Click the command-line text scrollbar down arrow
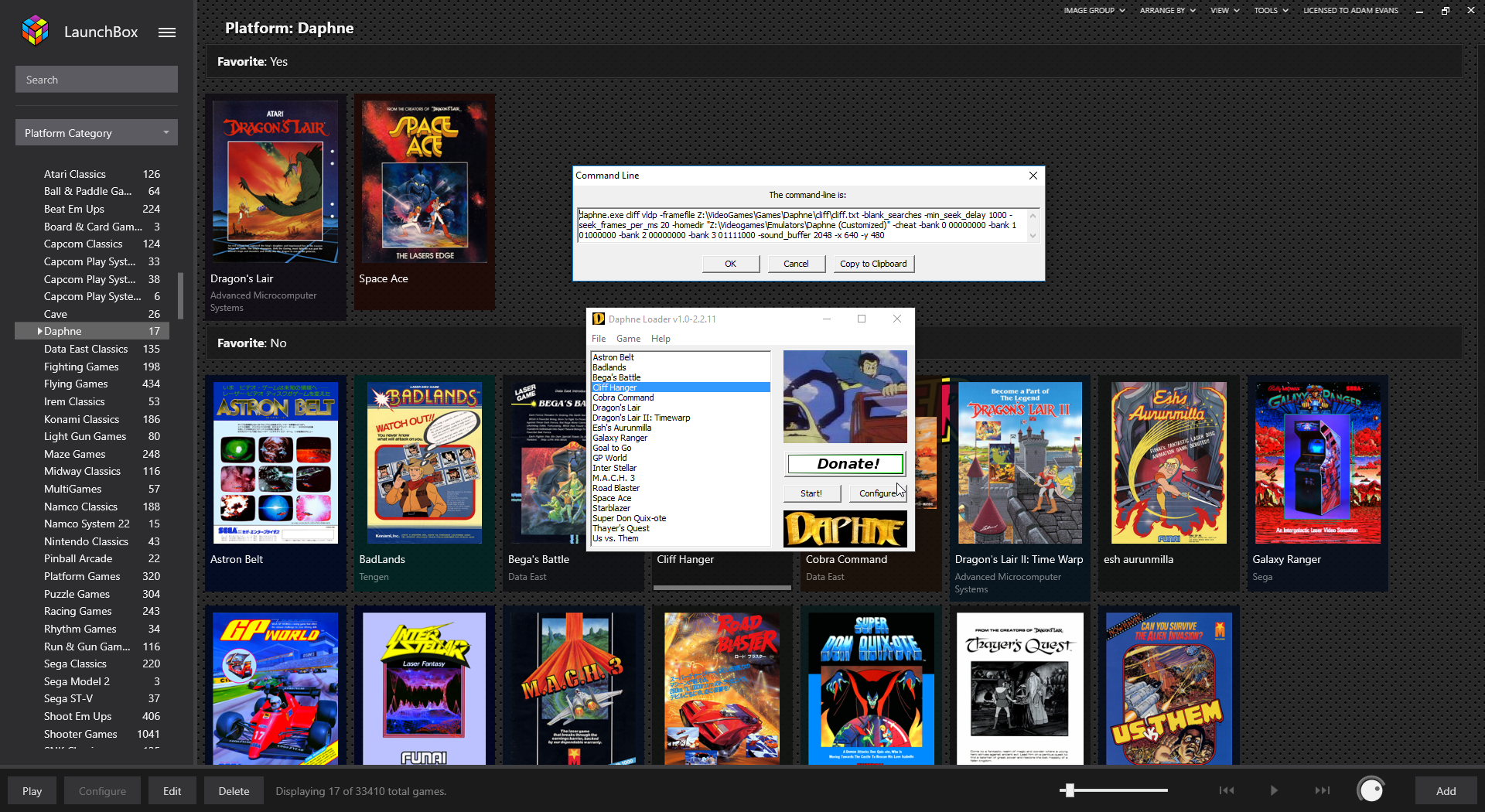Image resolution: width=1485 pixels, height=812 pixels. coord(1033,236)
